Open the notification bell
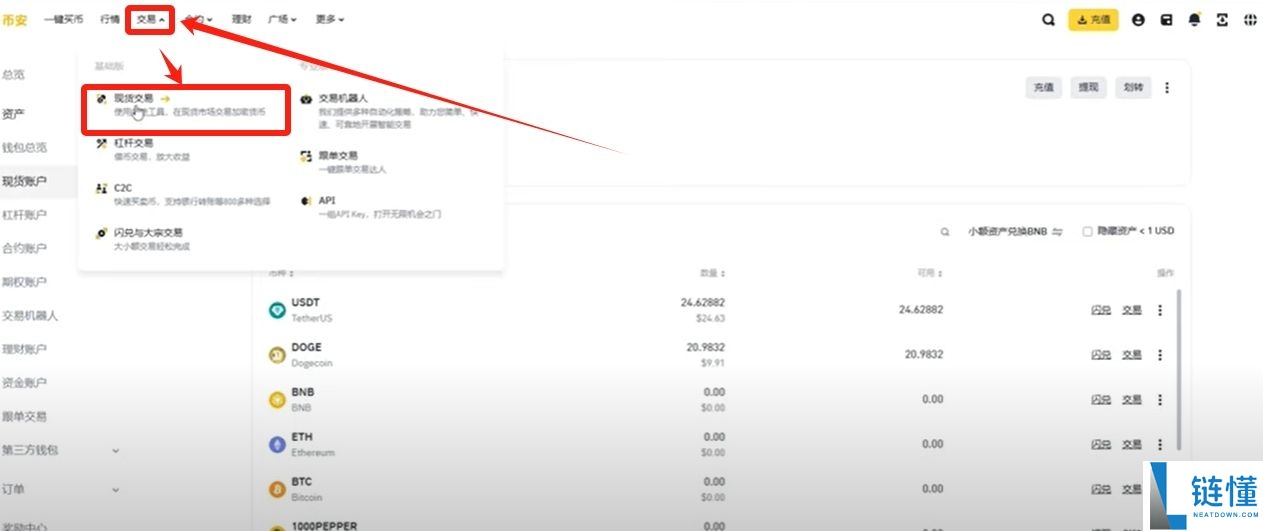Image resolution: width=1263 pixels, height=531 pixels. (x=1194, y=19)
